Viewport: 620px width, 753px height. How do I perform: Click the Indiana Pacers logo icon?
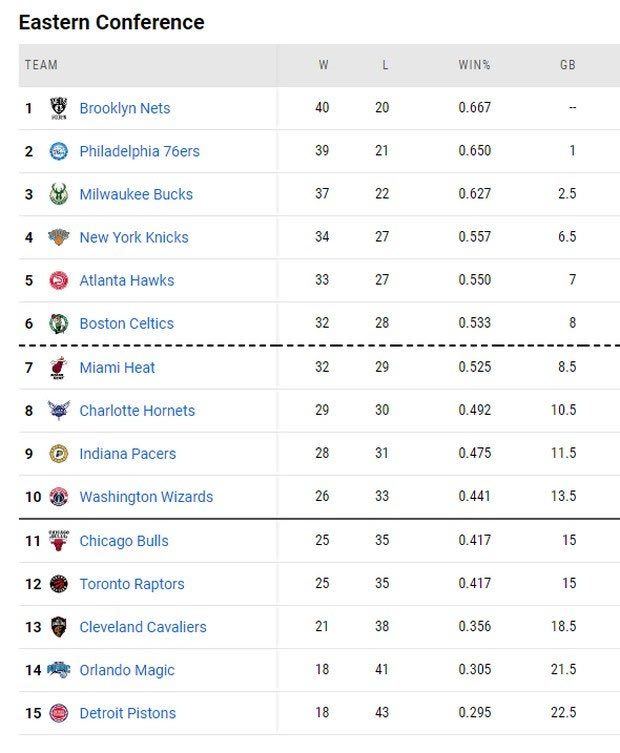59,453
